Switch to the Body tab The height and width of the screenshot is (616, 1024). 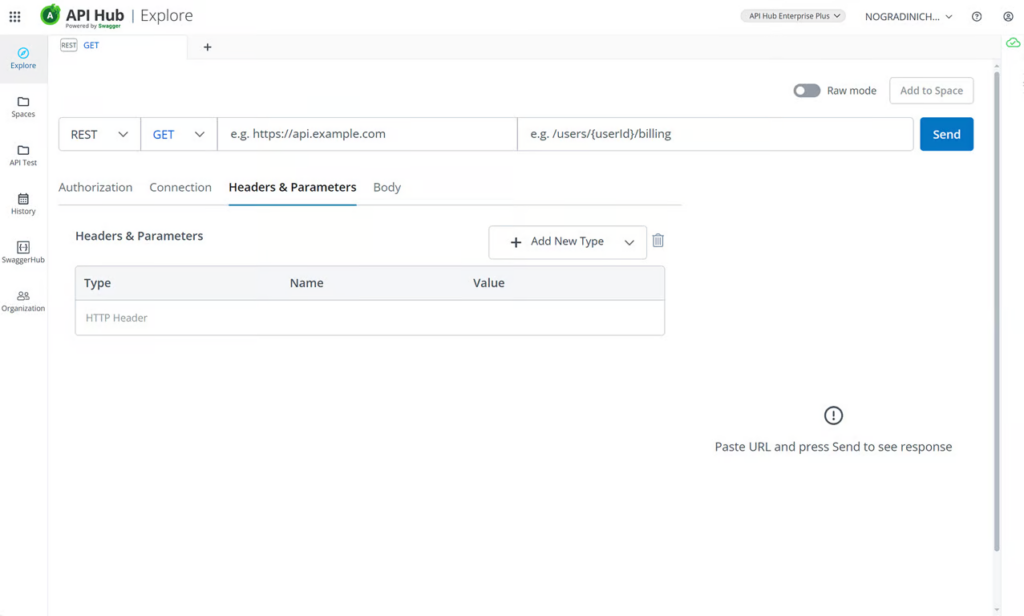point(387,187)
